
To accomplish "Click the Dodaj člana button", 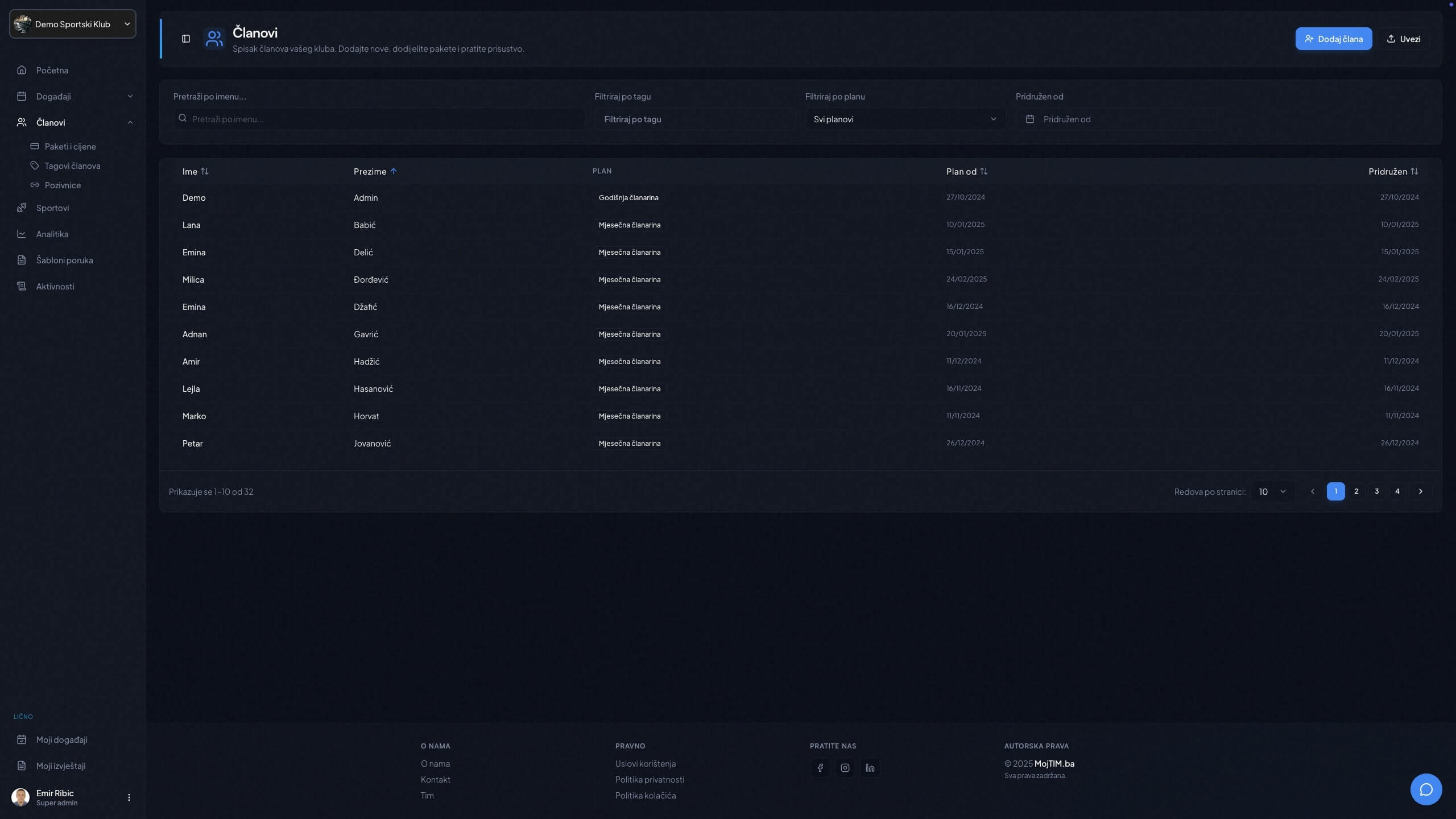I will [1333, 39].
